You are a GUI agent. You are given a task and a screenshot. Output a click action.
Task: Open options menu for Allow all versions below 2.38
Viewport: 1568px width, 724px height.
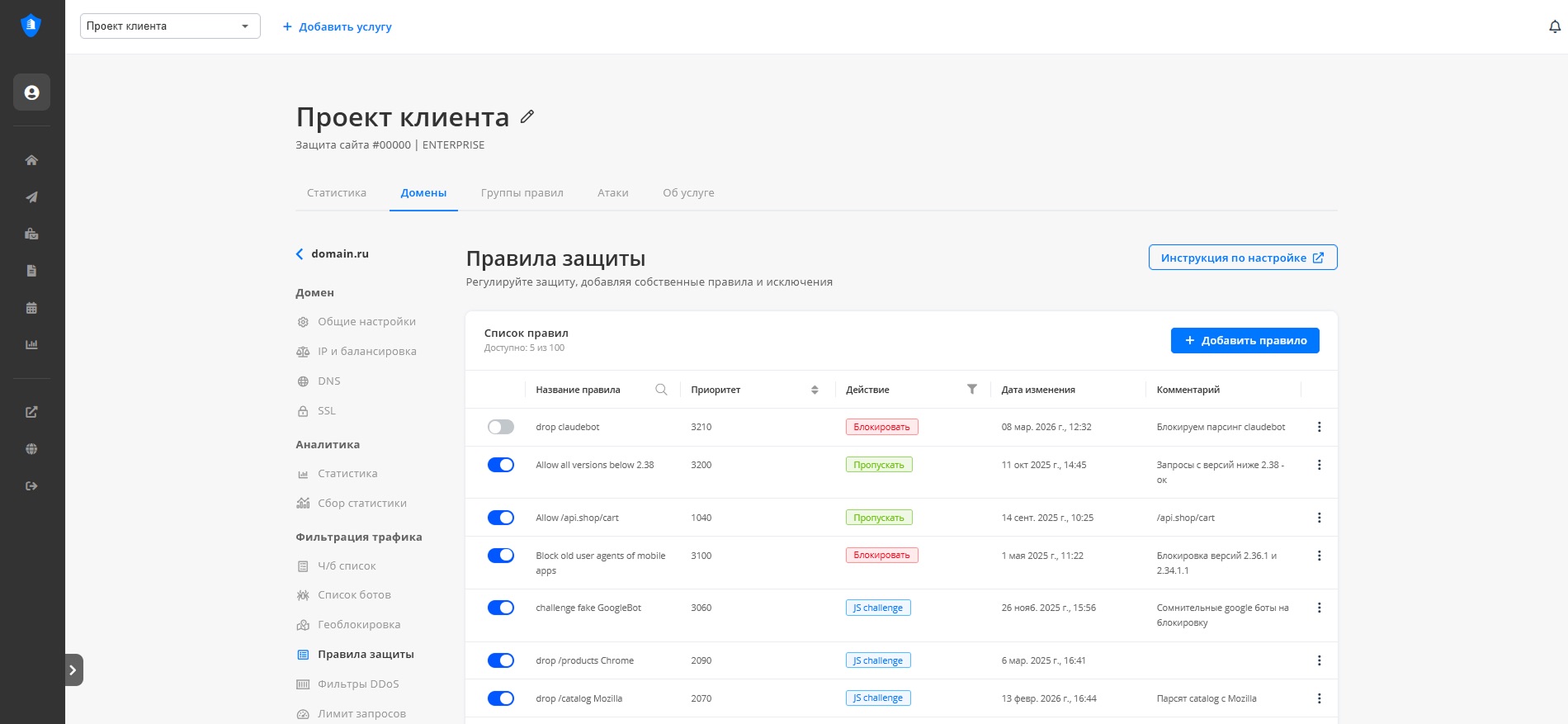coord(1319,465)
